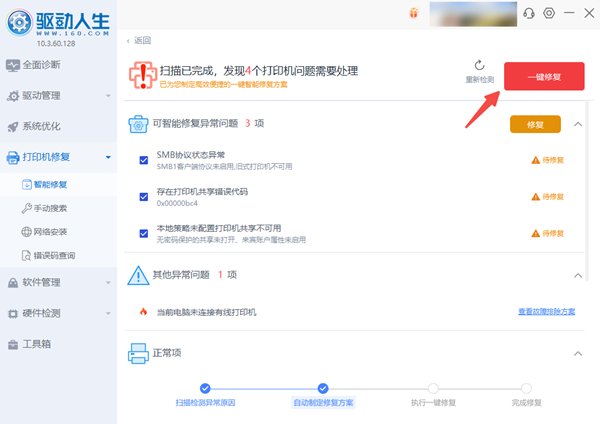Viewport: 600px width, 424px height.
Task: Uncheck 存在打印机共享错误代码 checkbox
Action: point(144,197)
